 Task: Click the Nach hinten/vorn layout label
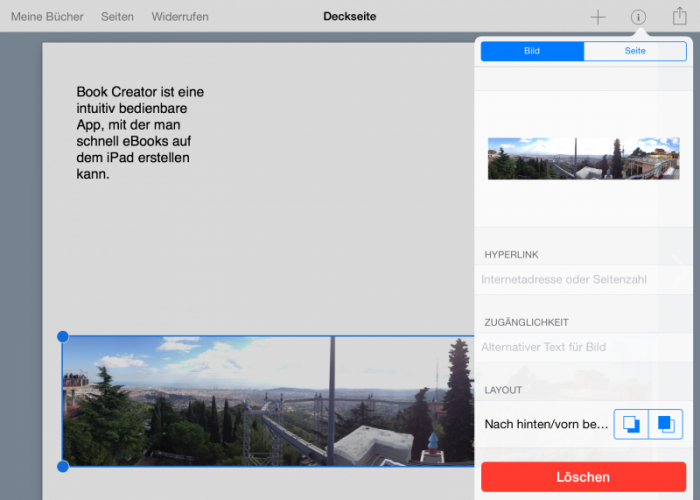pyautogui.click(x=546, y=424)
